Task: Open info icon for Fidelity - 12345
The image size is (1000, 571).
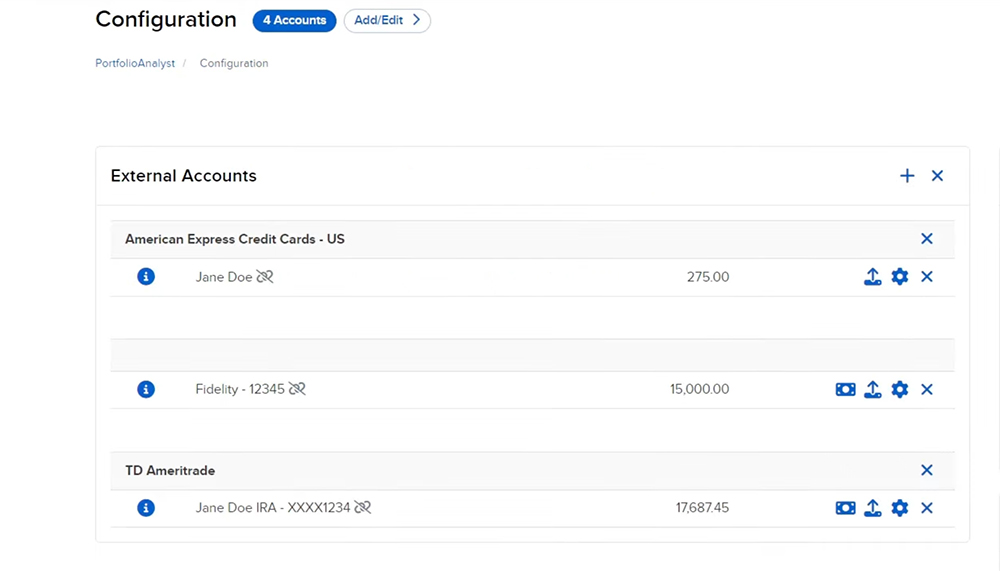Action: point(146,389)
